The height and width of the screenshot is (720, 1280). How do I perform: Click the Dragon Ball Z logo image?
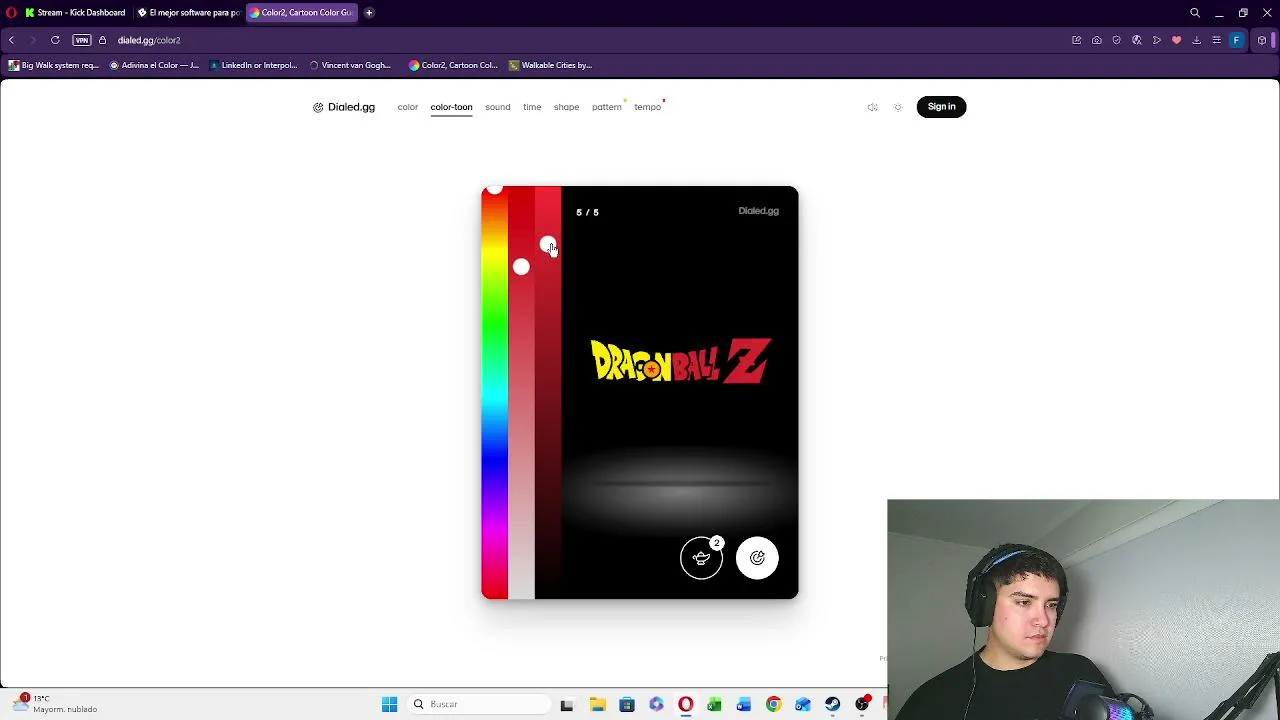[680, 361]
